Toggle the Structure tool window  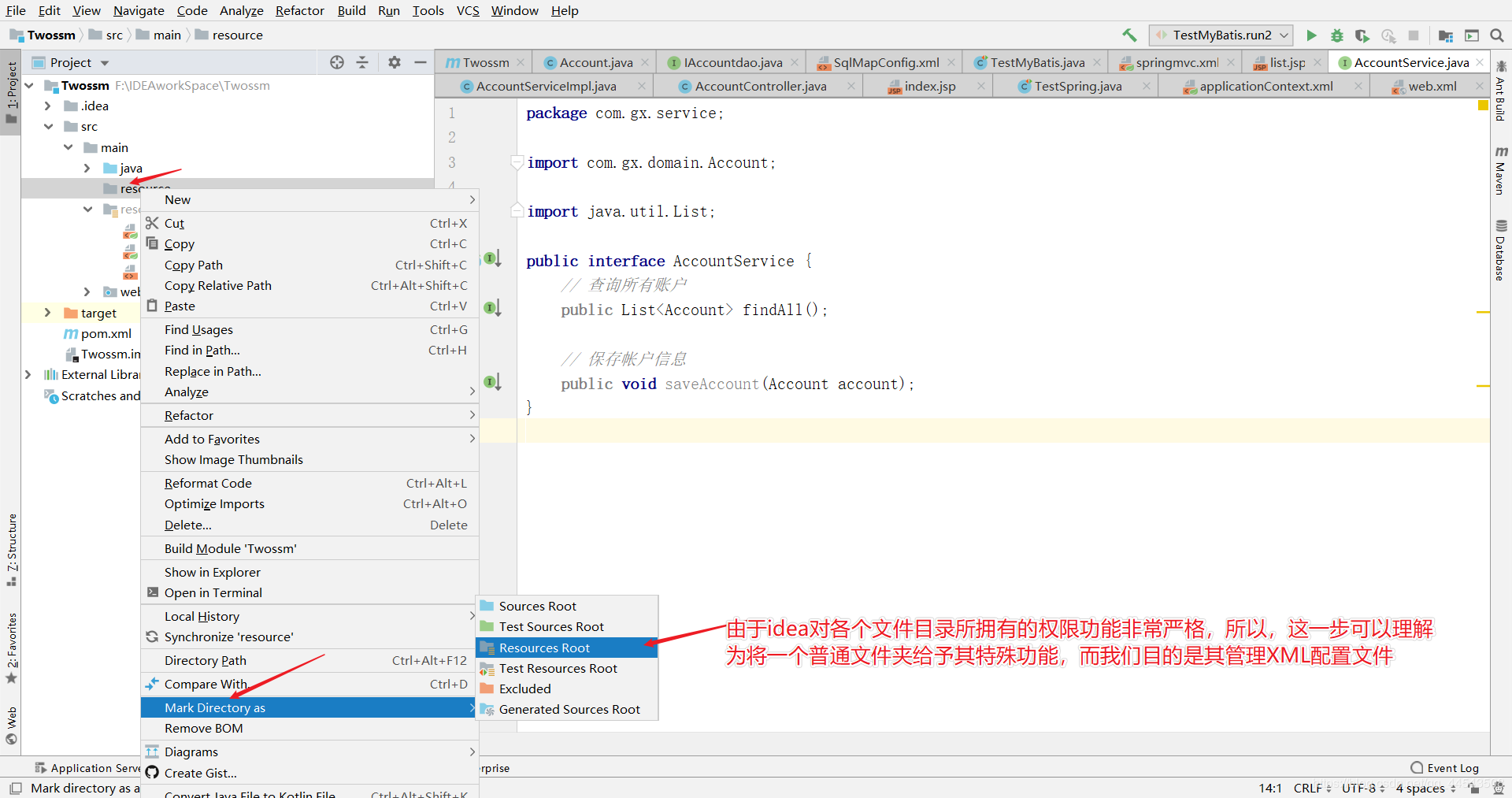12,549
